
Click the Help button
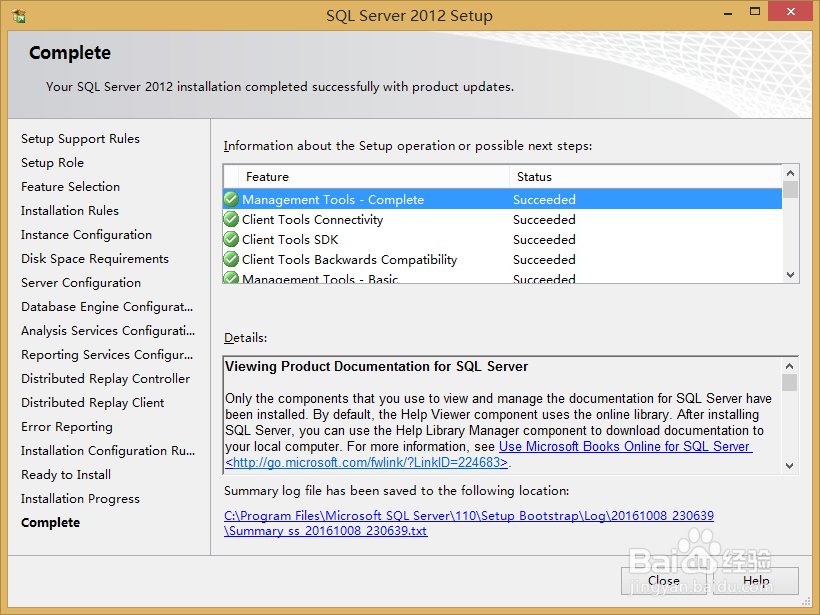tap(757, 580)
